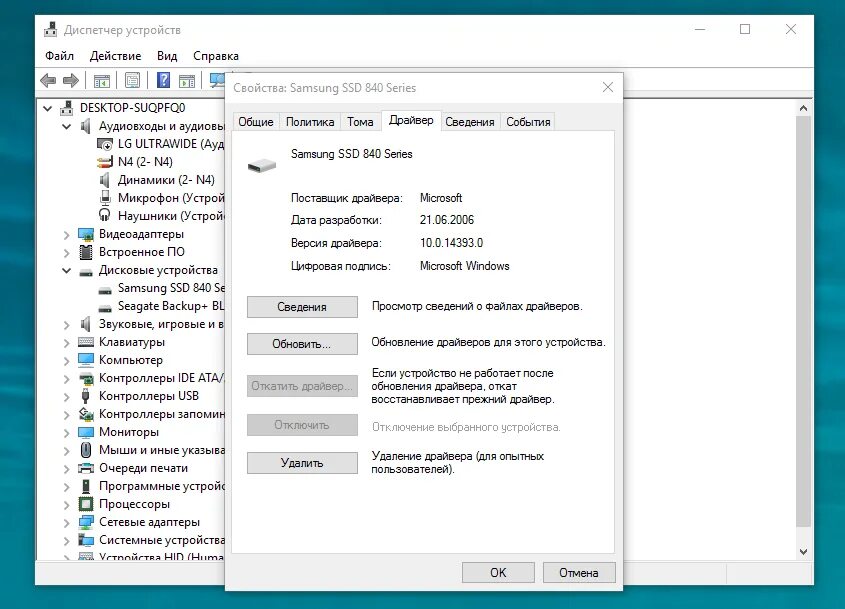Click the Отмена button
The width and height of the screenshot is (845, 609).
pyautogui.click(x=579, y=572)
